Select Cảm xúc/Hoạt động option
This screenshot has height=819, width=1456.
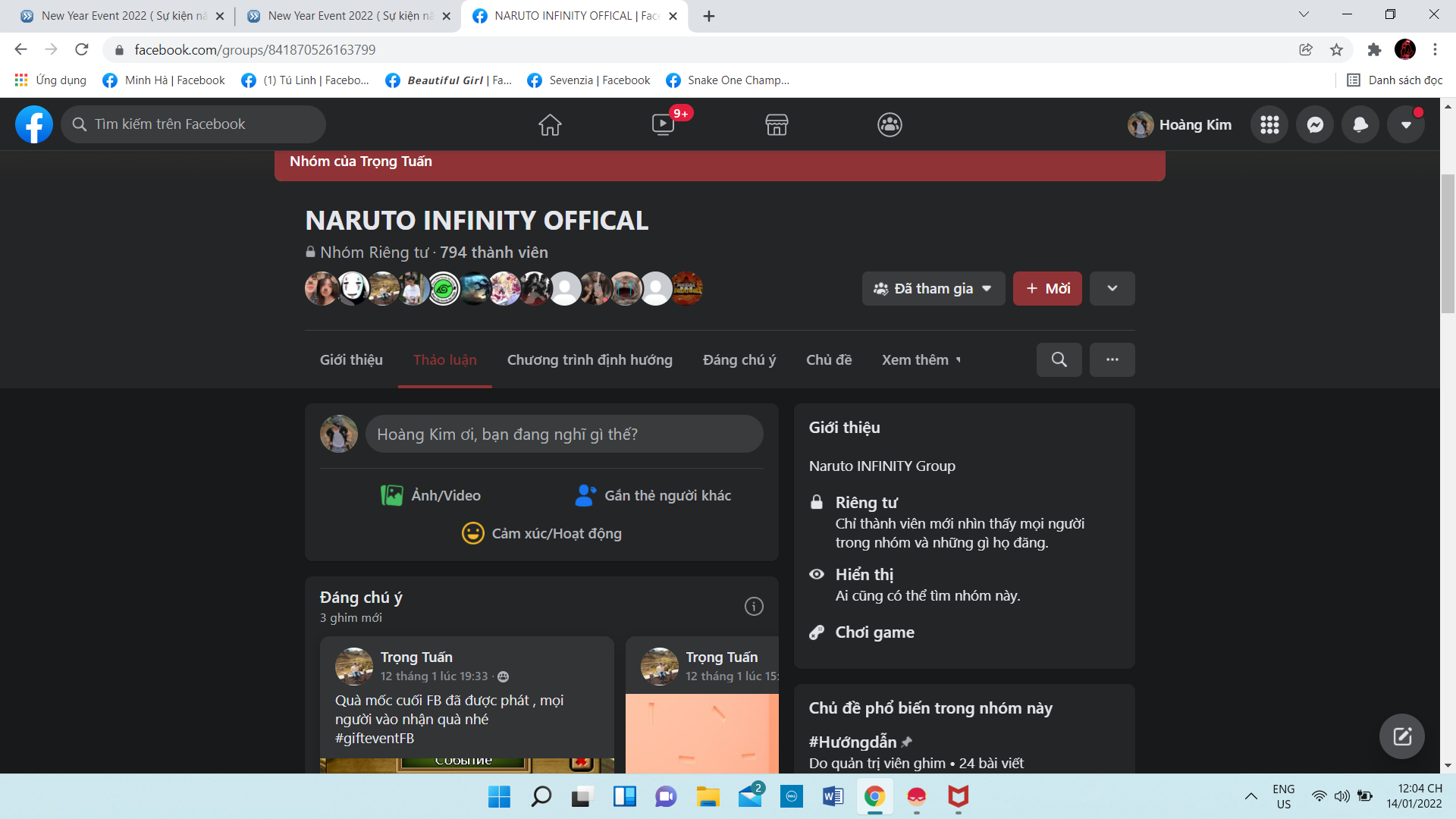tap(541, 533)
